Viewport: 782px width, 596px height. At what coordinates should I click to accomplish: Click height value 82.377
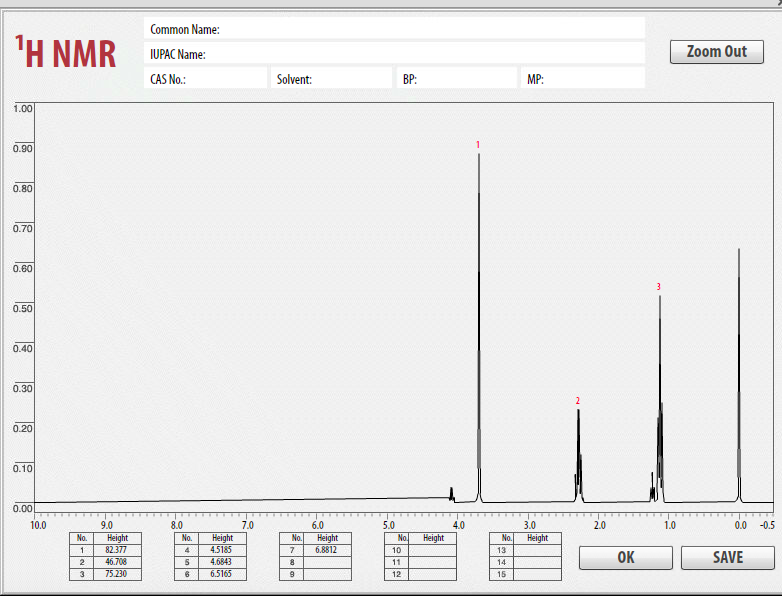(117, 550)
